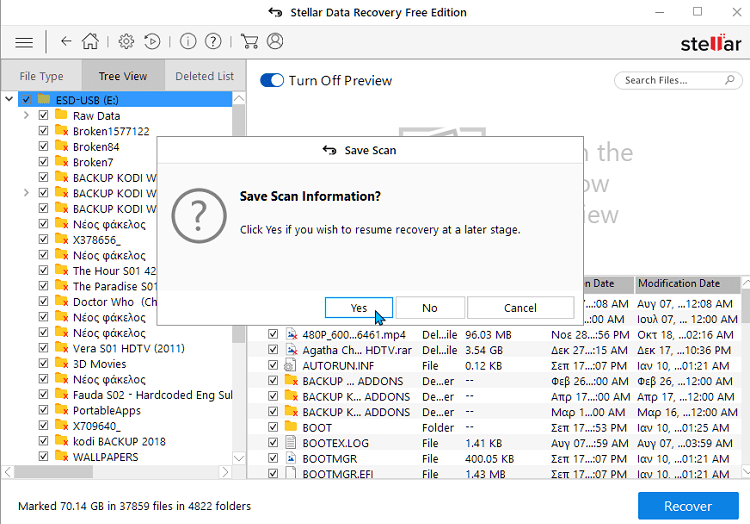Click the kodi BACKUP 2018 folder icon
This screenshot has height=524, width=750.
61,441
